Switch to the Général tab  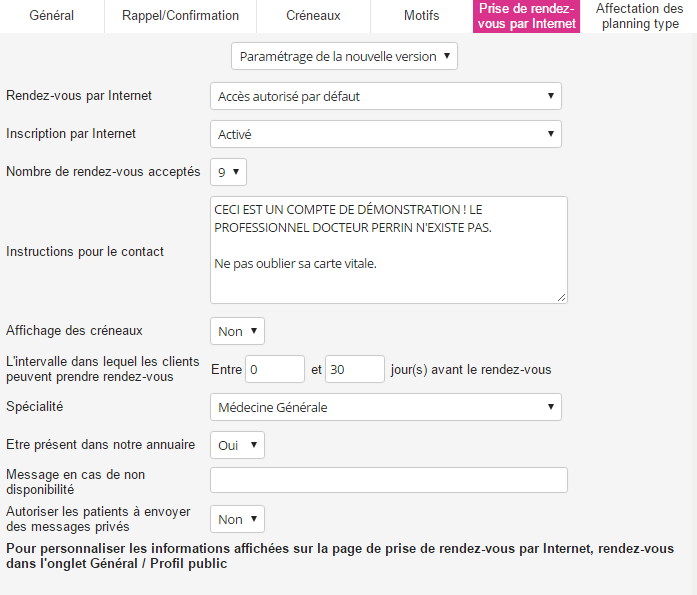[x=52, y=16]
